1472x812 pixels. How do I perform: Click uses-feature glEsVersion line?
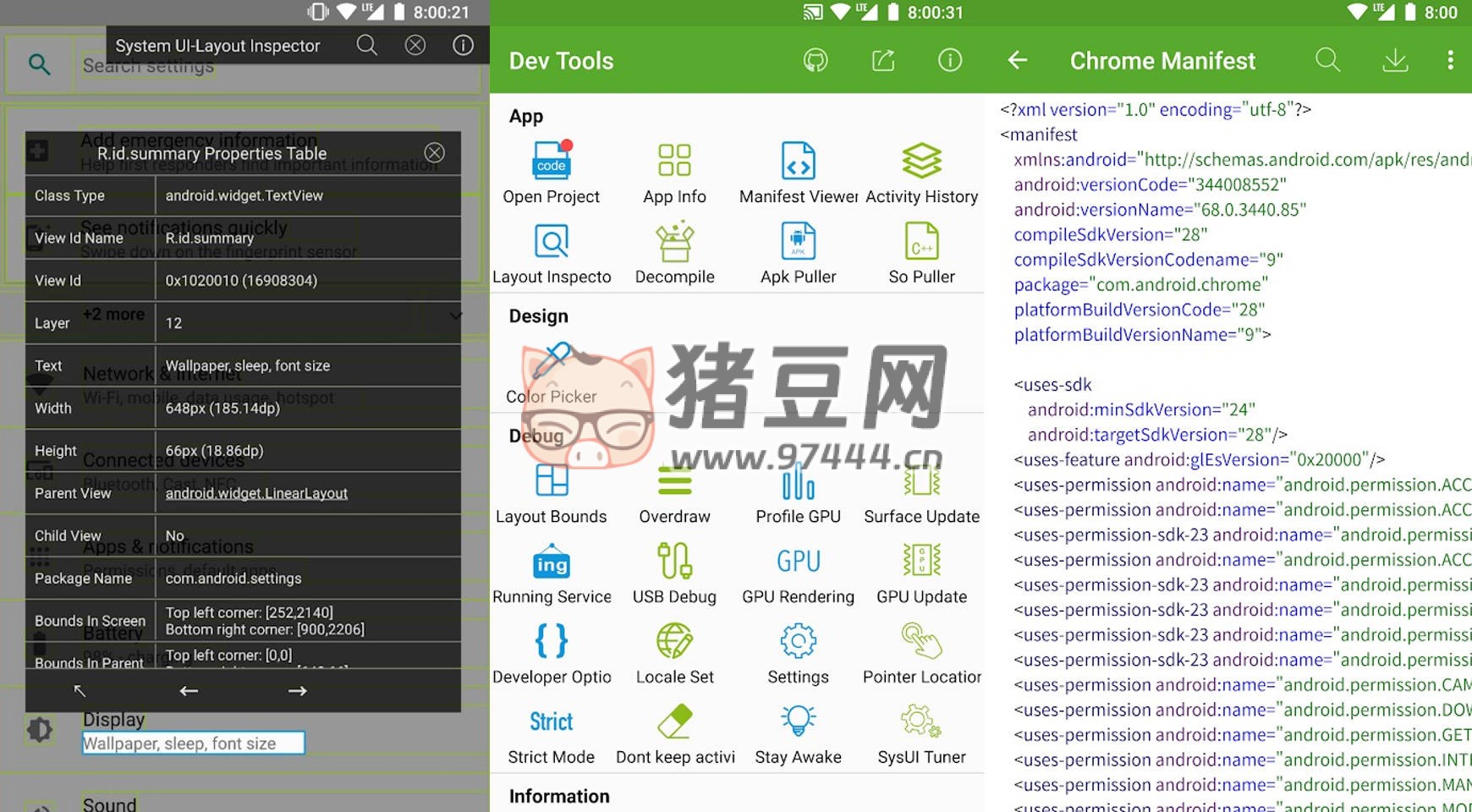(x=1199, y=459)
